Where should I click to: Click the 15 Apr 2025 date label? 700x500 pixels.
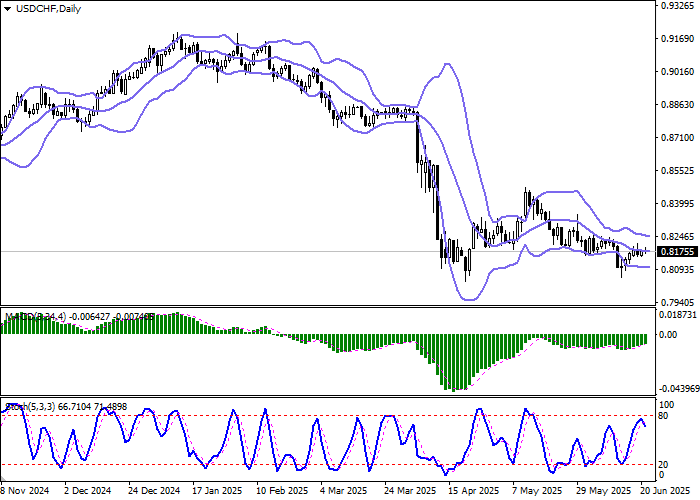[x=468, y=491]
